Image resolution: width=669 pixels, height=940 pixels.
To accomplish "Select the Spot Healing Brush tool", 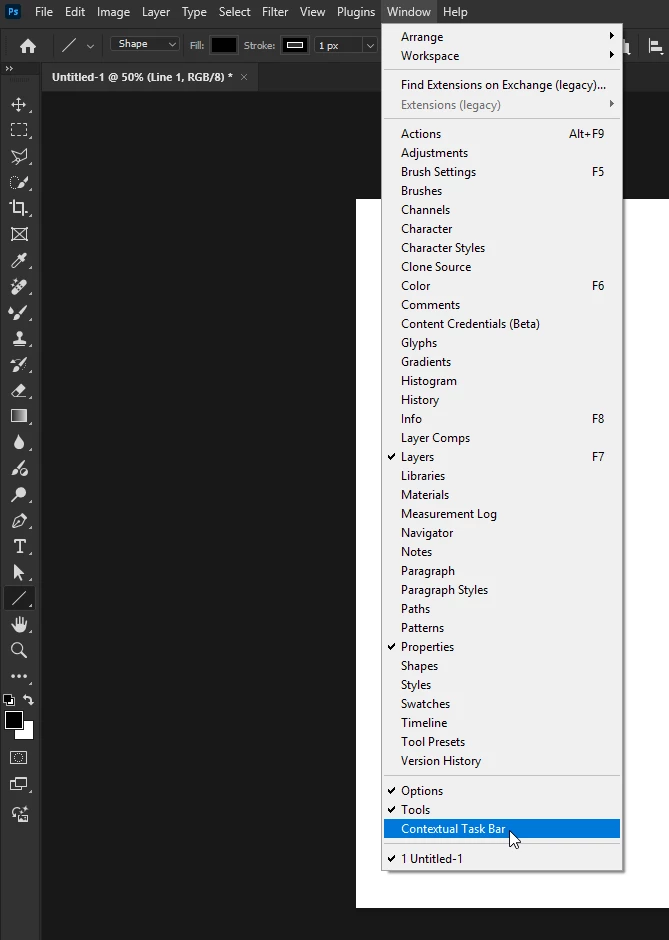I will coord(19,287).
